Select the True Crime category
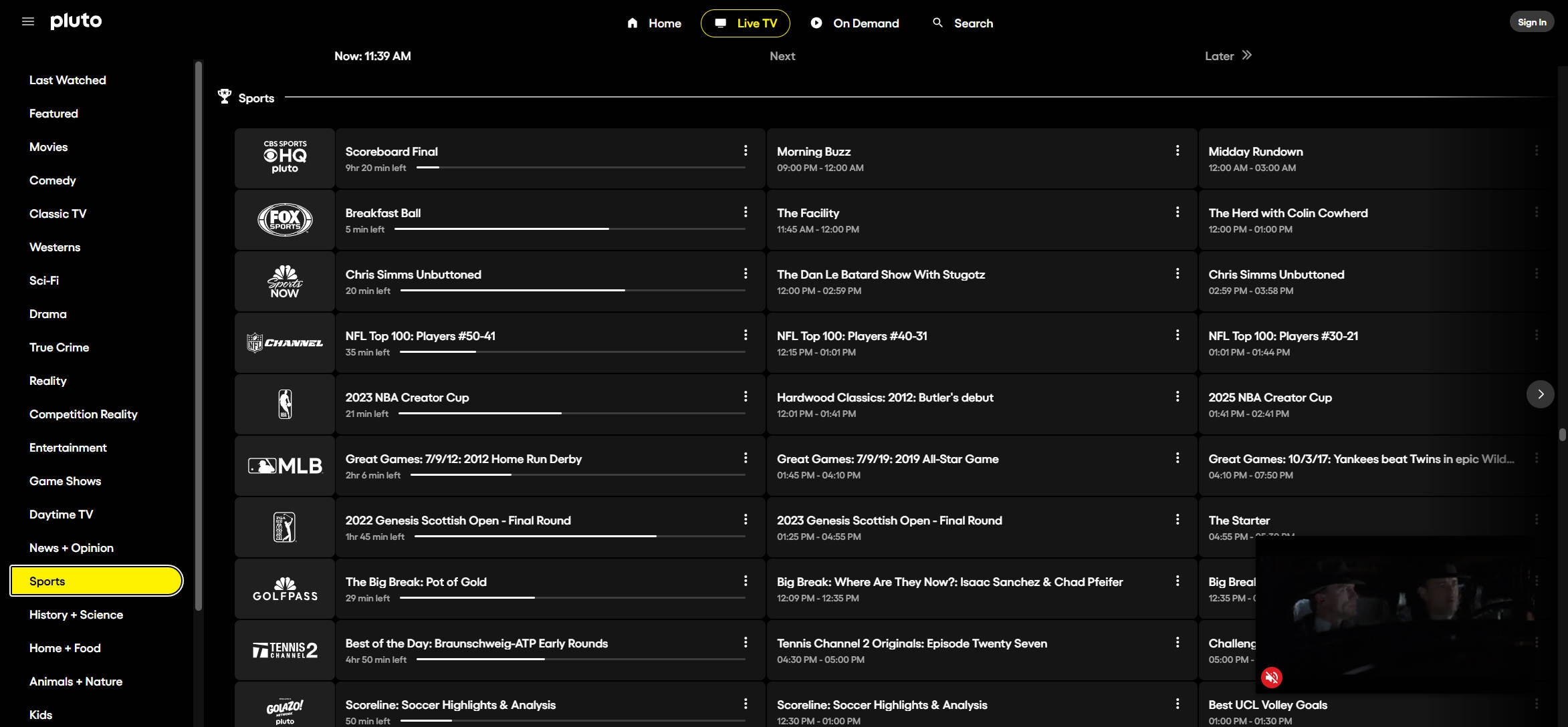1568x727 pixels. click(x=60, y=347)
